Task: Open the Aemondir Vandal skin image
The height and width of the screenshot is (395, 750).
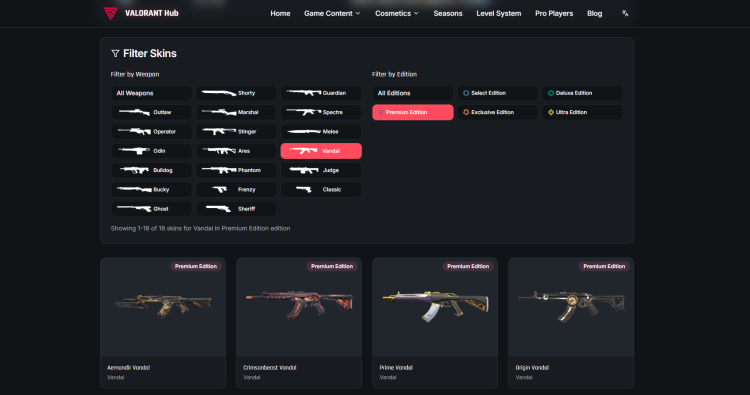Action: (163, 307)
